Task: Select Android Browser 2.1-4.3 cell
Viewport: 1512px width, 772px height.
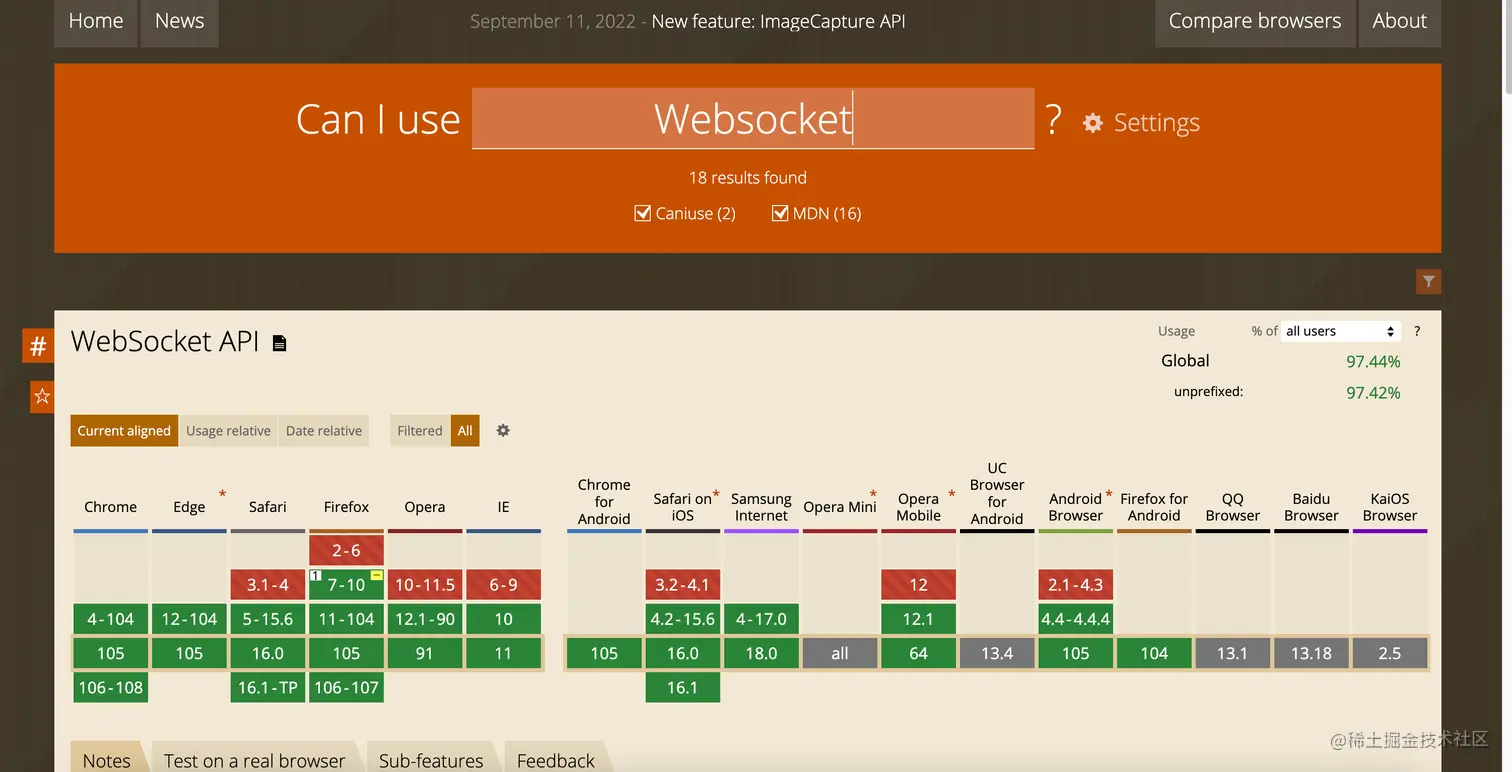Action: (1076, 585)
